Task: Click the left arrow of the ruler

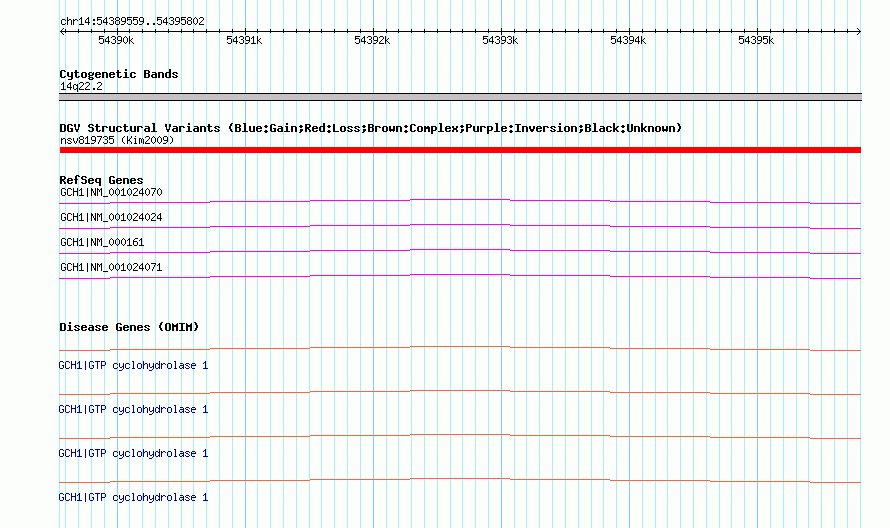Action: (62, 31)
